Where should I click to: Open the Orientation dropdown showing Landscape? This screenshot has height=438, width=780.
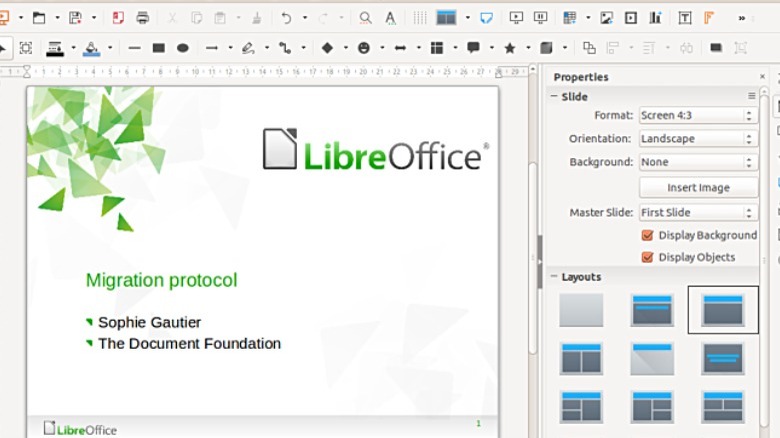(697, 139)
